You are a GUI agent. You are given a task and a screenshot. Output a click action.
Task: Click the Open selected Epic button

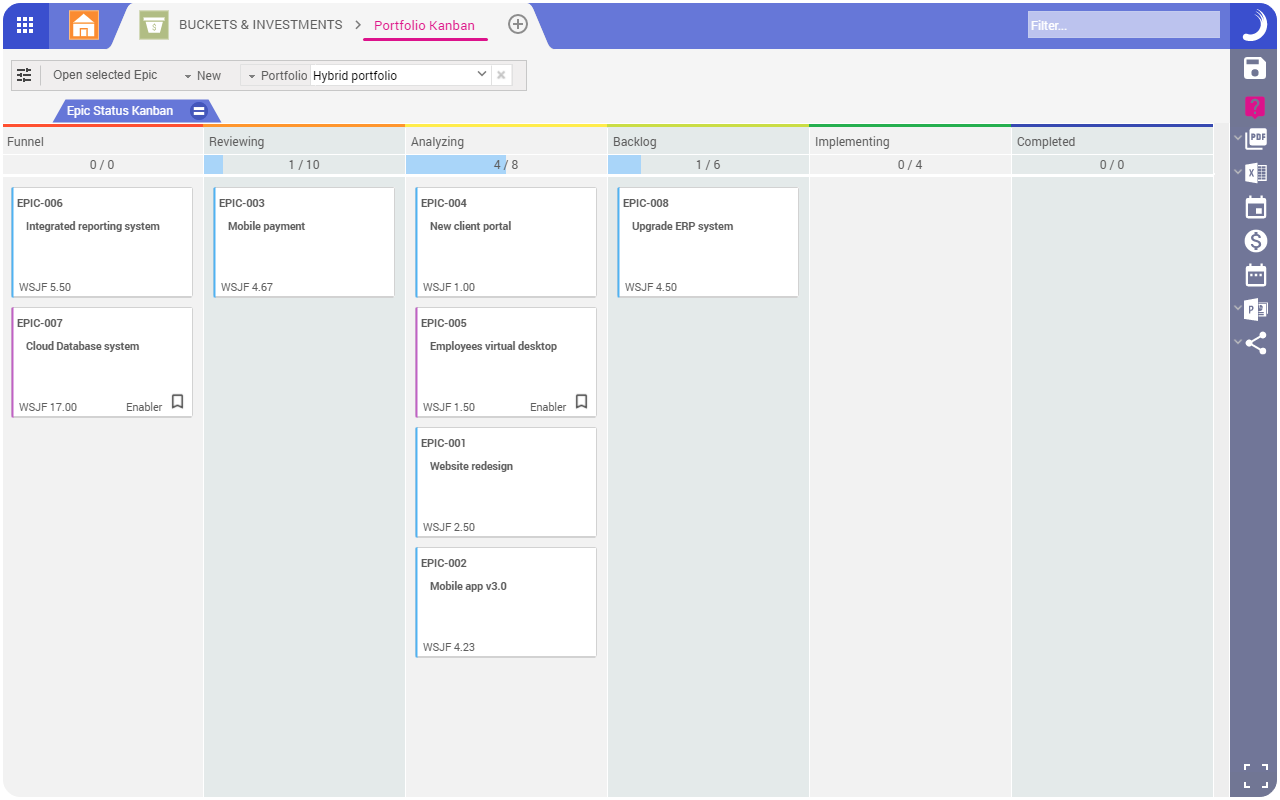[x=103, y=75]
